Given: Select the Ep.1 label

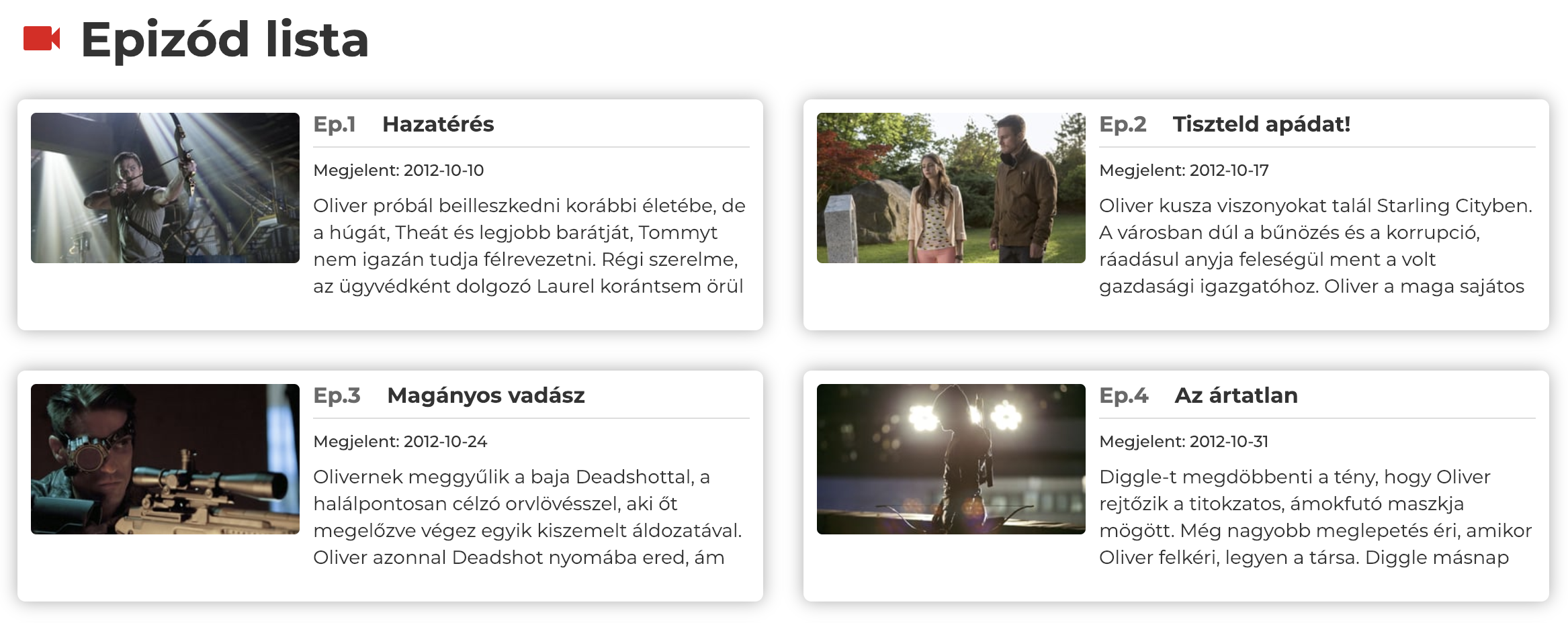Looking at the screenshot, I should 335,125.
